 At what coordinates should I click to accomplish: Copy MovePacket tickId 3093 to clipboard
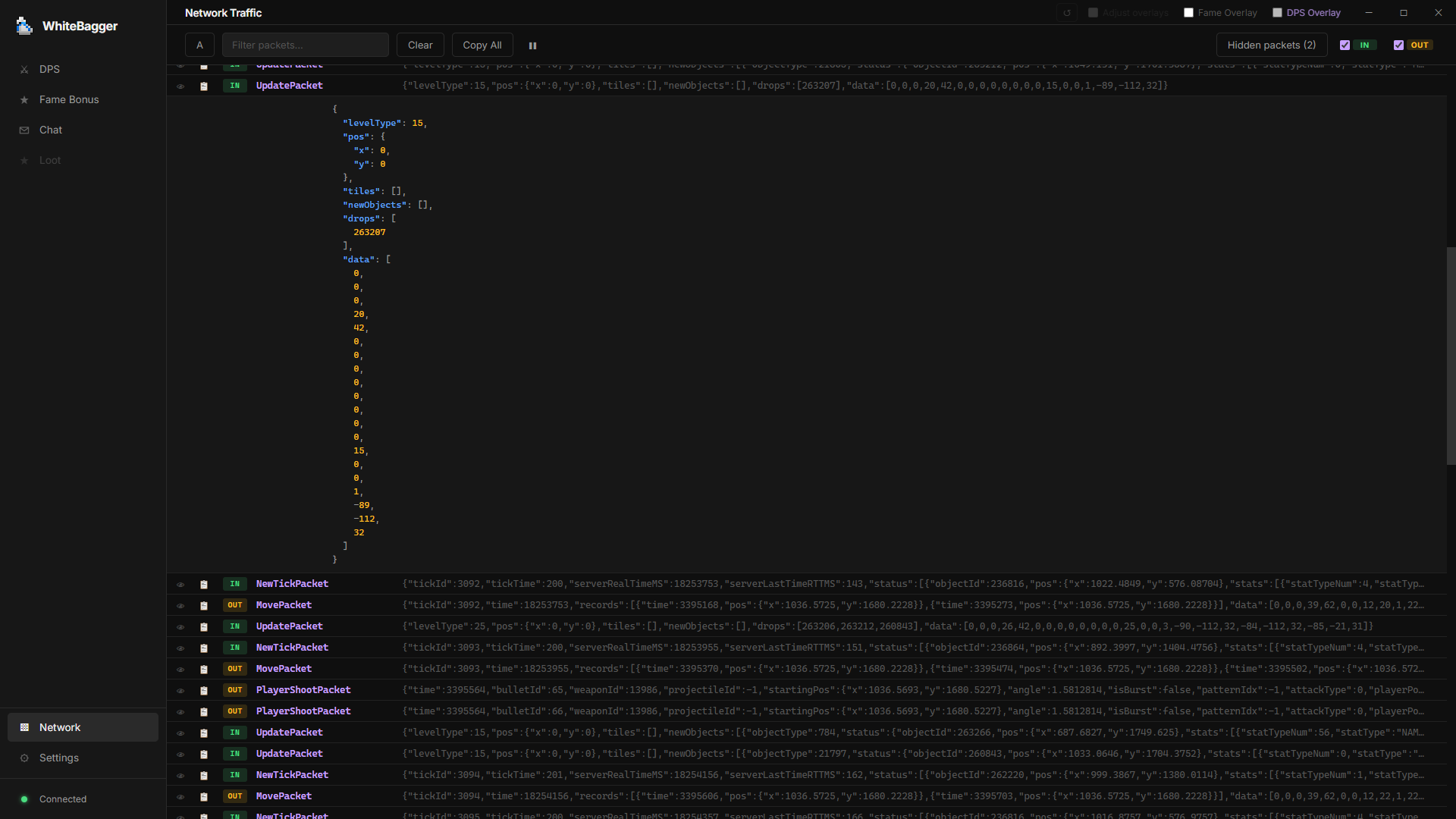[204, 670]
